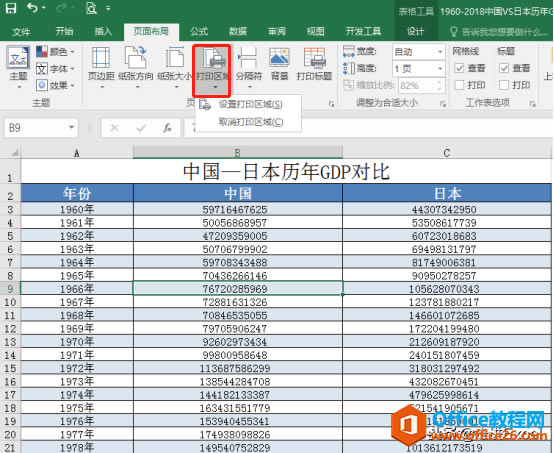Viewport: 554px width, 453px height.
Task: Expand the 分隔符 dropdown arrow
Action: tap(249, 87)
